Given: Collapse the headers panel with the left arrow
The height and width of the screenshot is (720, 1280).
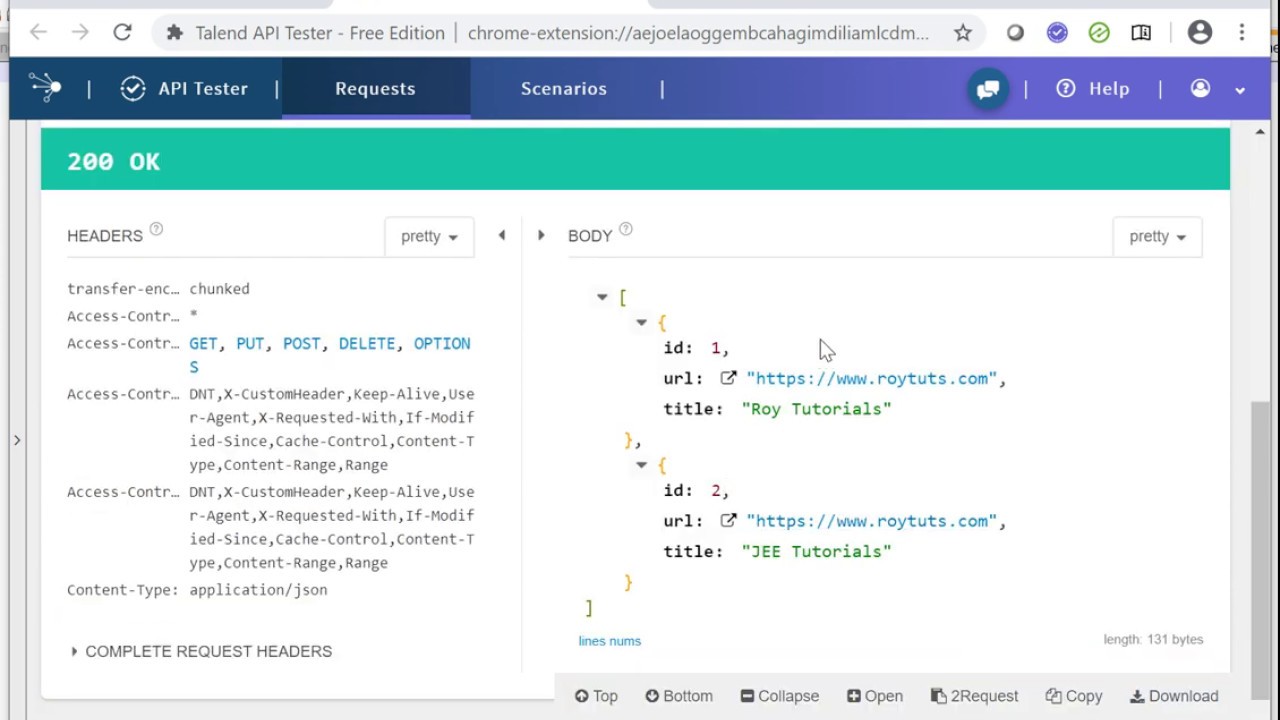Looking at the screenshot, I should pyautogui.click(x=502, y=235).
